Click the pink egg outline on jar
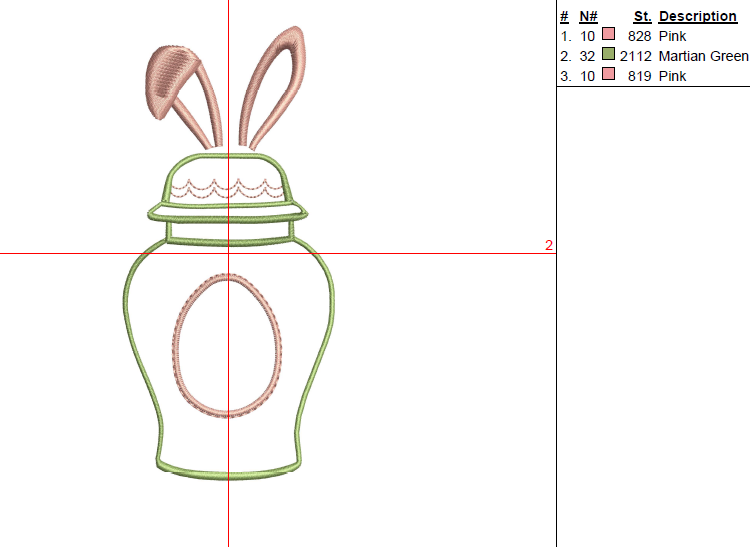750x547 pixels. point(227,346)
